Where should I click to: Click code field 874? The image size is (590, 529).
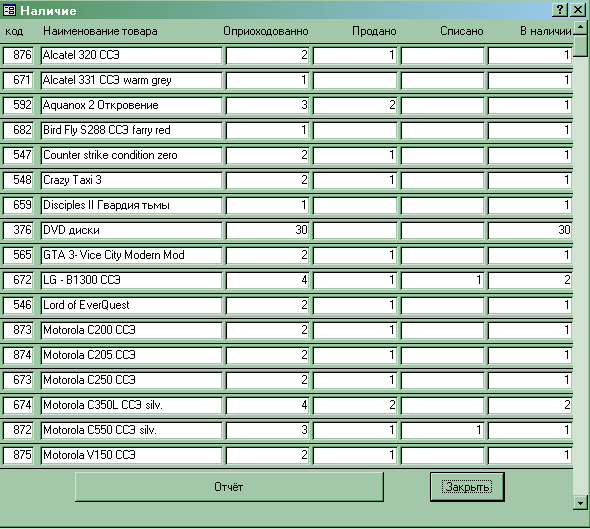tap(18, 355)
